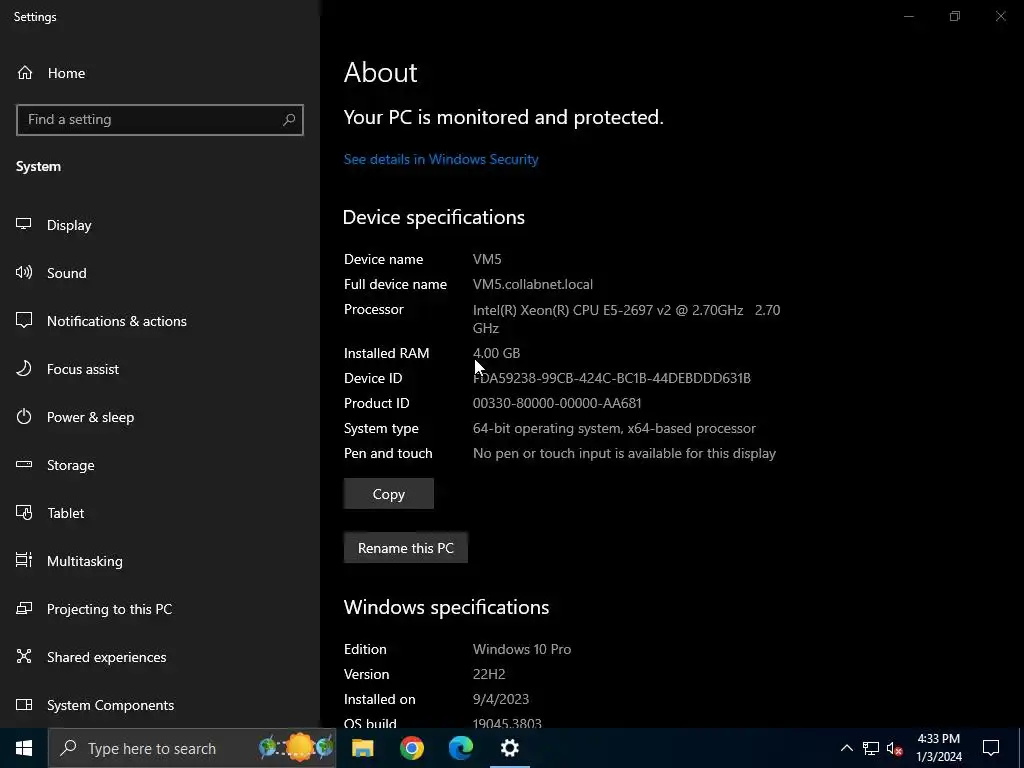
Task: Click the Windows specifications heading
Action: (446, 607)
